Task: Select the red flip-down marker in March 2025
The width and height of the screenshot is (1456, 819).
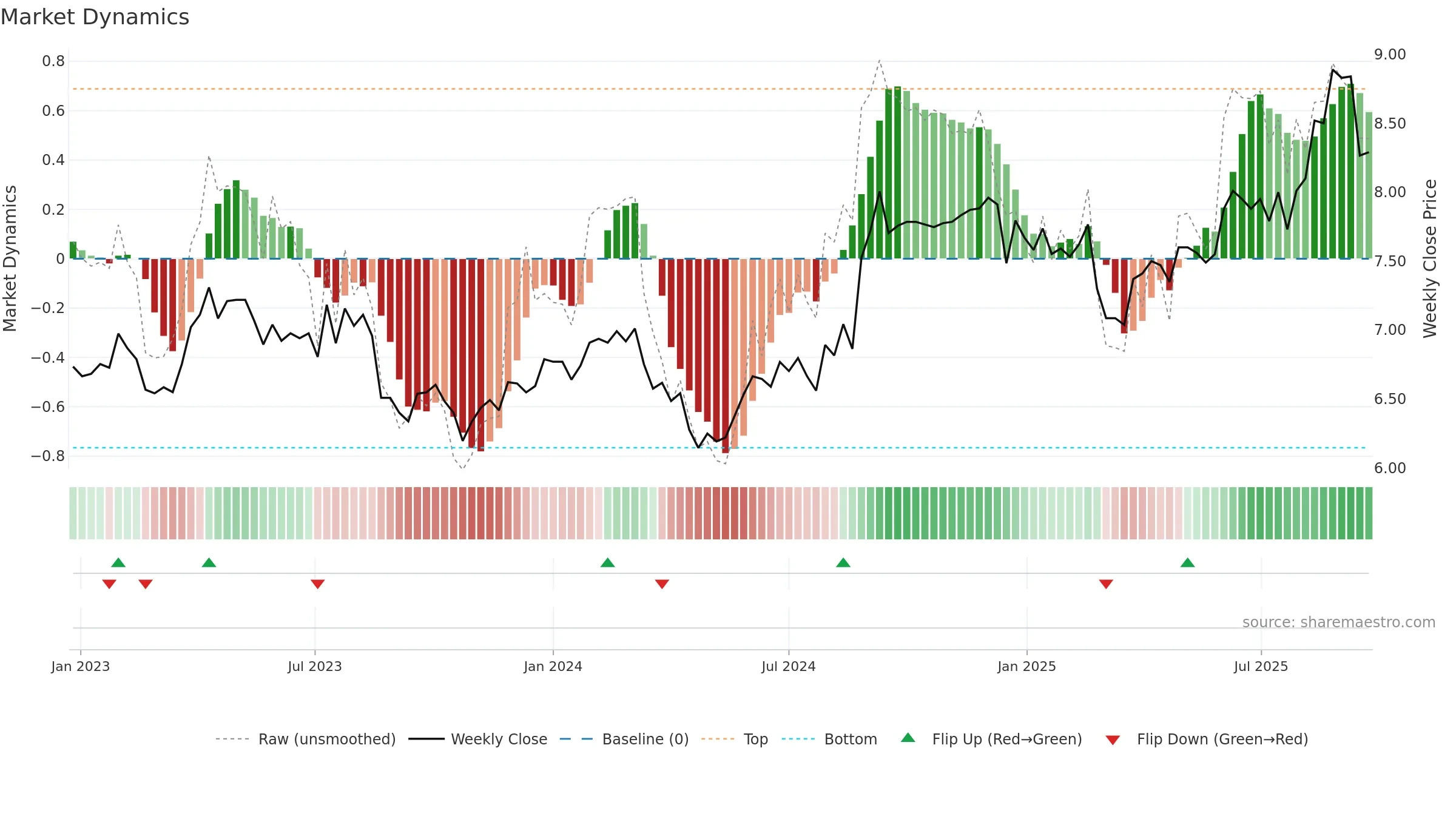Action: pyautogui.click(x=1106, y=584)
